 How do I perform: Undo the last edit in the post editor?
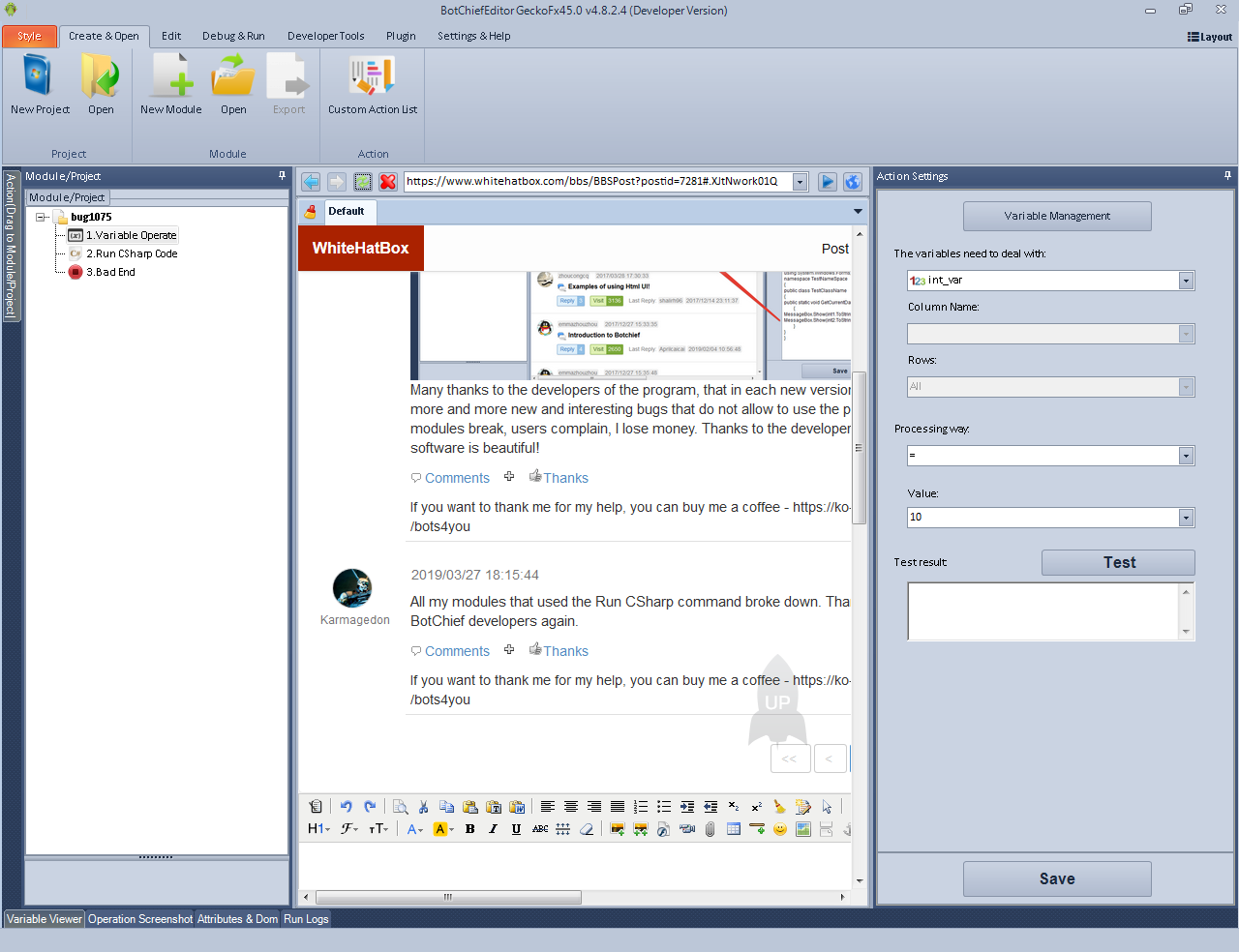click(346, 807)
